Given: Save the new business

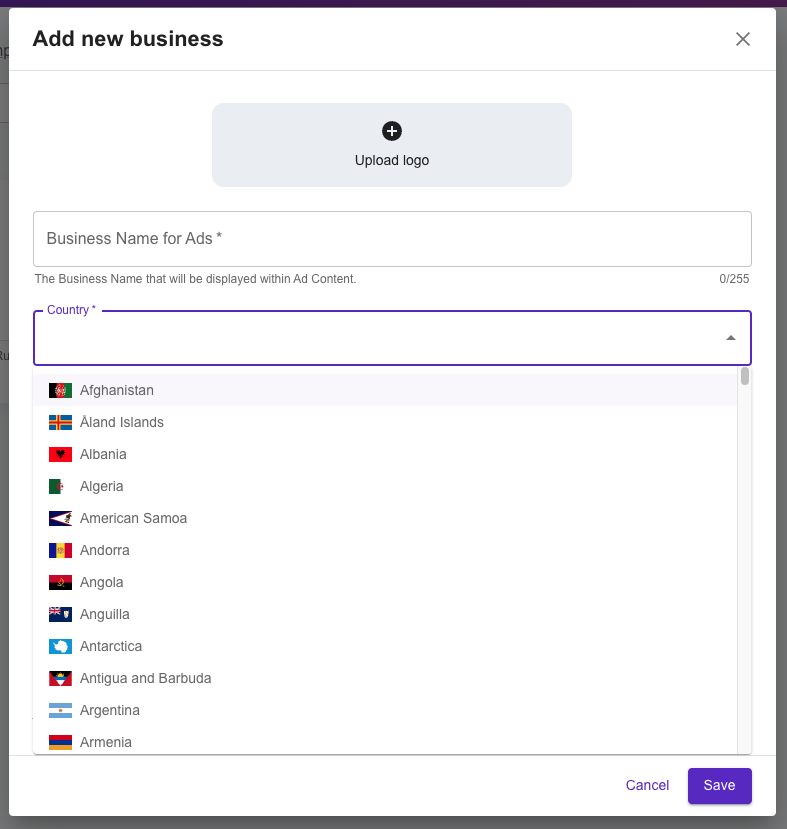Looking at the screenshot, I should pos(719,786).
